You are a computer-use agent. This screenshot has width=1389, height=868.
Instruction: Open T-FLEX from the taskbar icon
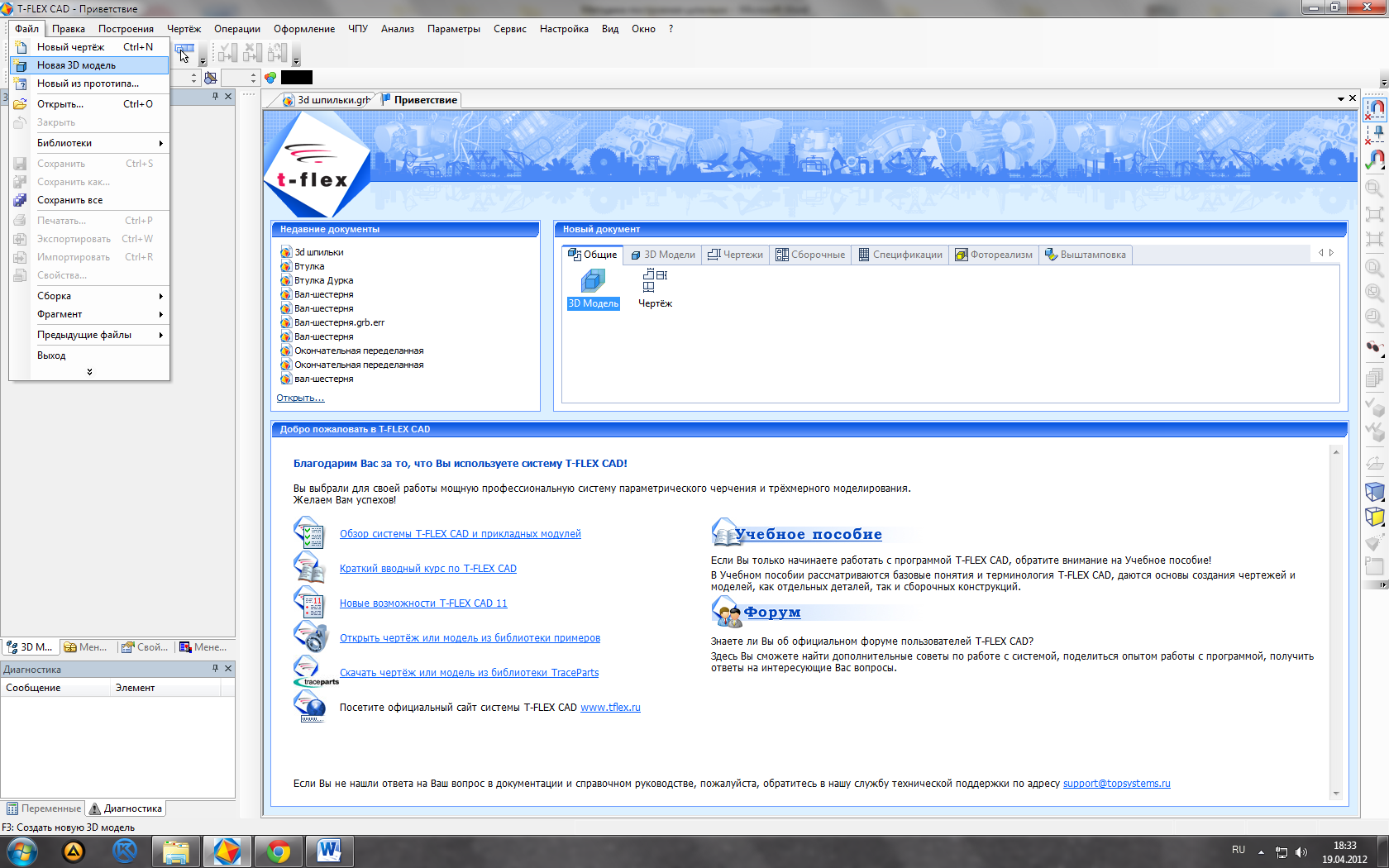point(227,851)
